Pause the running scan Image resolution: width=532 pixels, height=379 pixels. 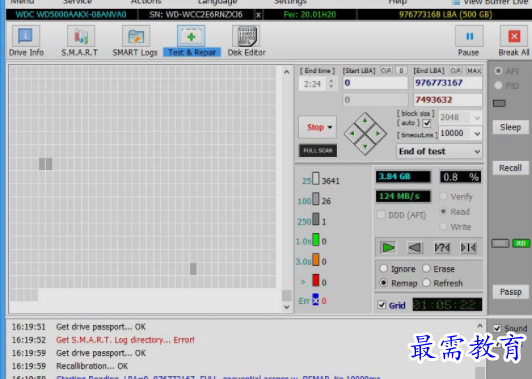click(x=469, y=41)
